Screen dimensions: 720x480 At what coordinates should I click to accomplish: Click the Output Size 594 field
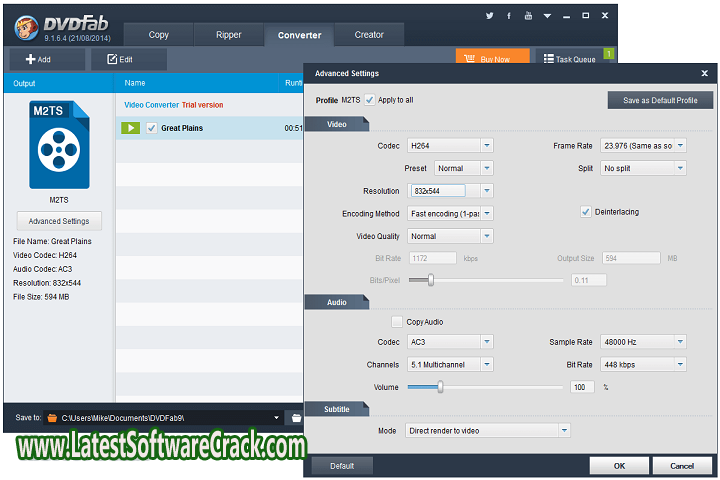pyautogui.click(x=631, y=258)
